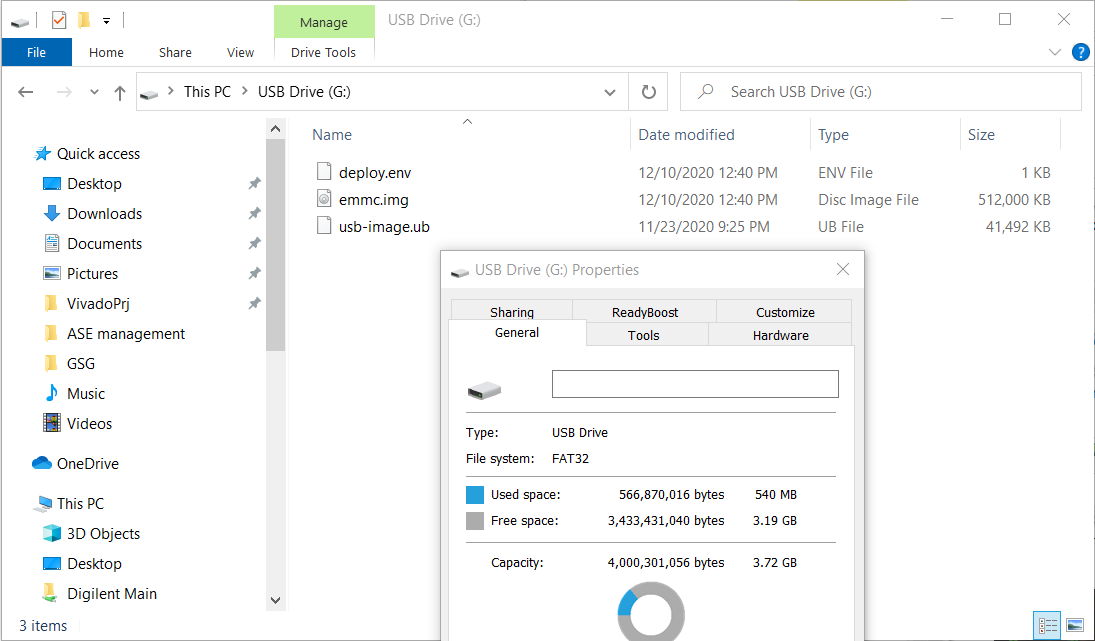The height and width of the screenshot is (641, 1095).
Task: Open Downloads in the navigation pane
Action: [x=104, y=214]
